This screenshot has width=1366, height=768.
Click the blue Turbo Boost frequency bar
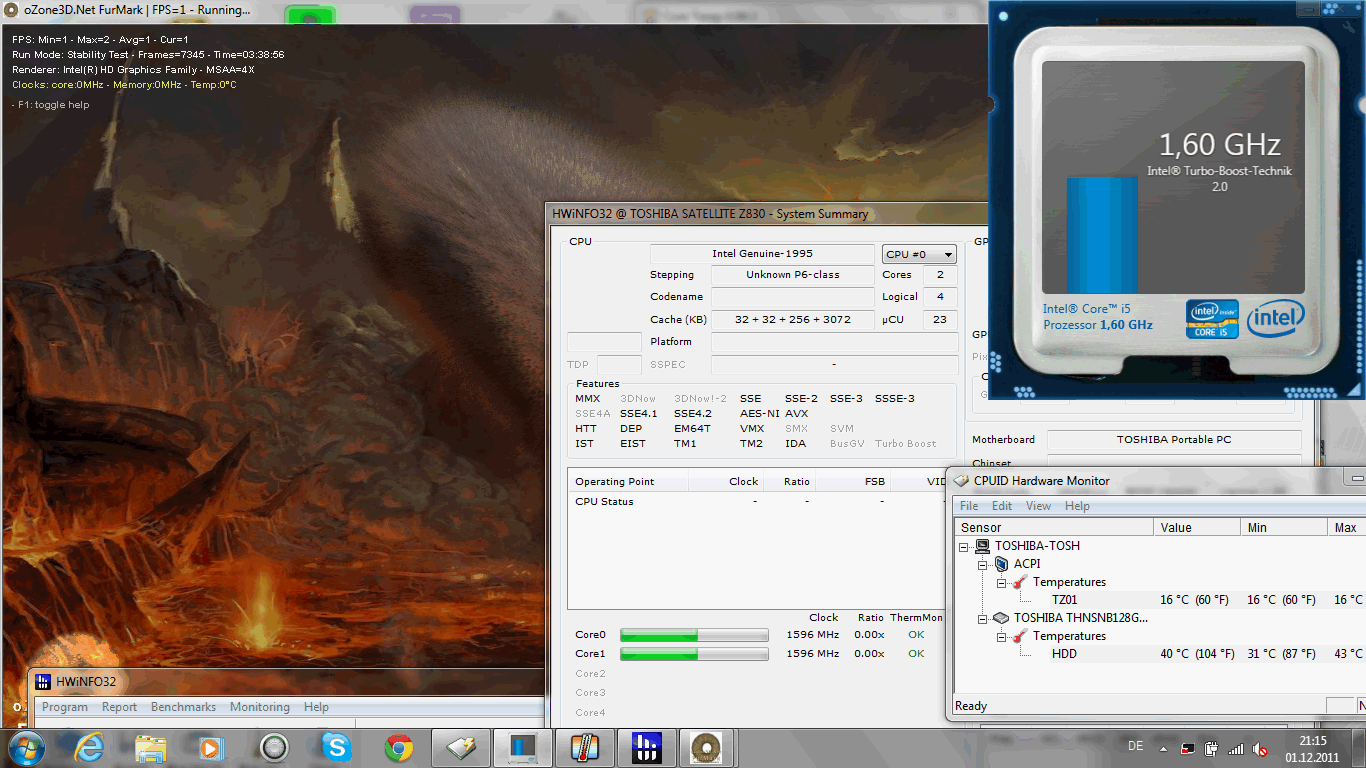click(1102, 235)
